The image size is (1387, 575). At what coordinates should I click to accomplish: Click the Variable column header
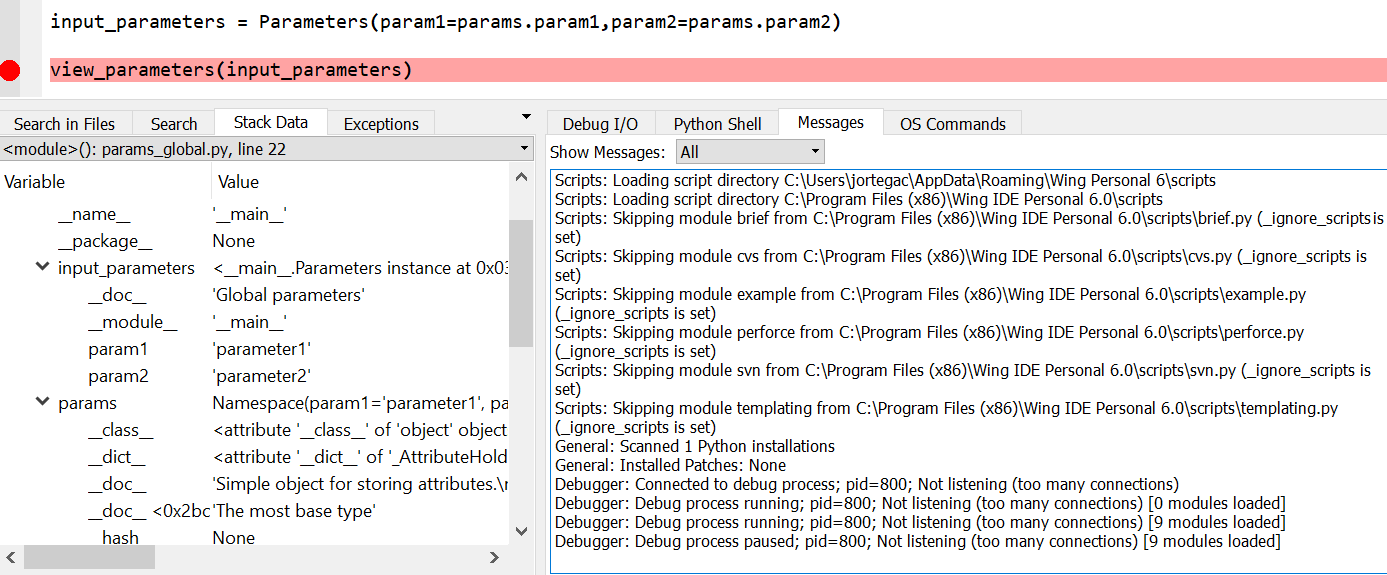(x=35, y=182)
